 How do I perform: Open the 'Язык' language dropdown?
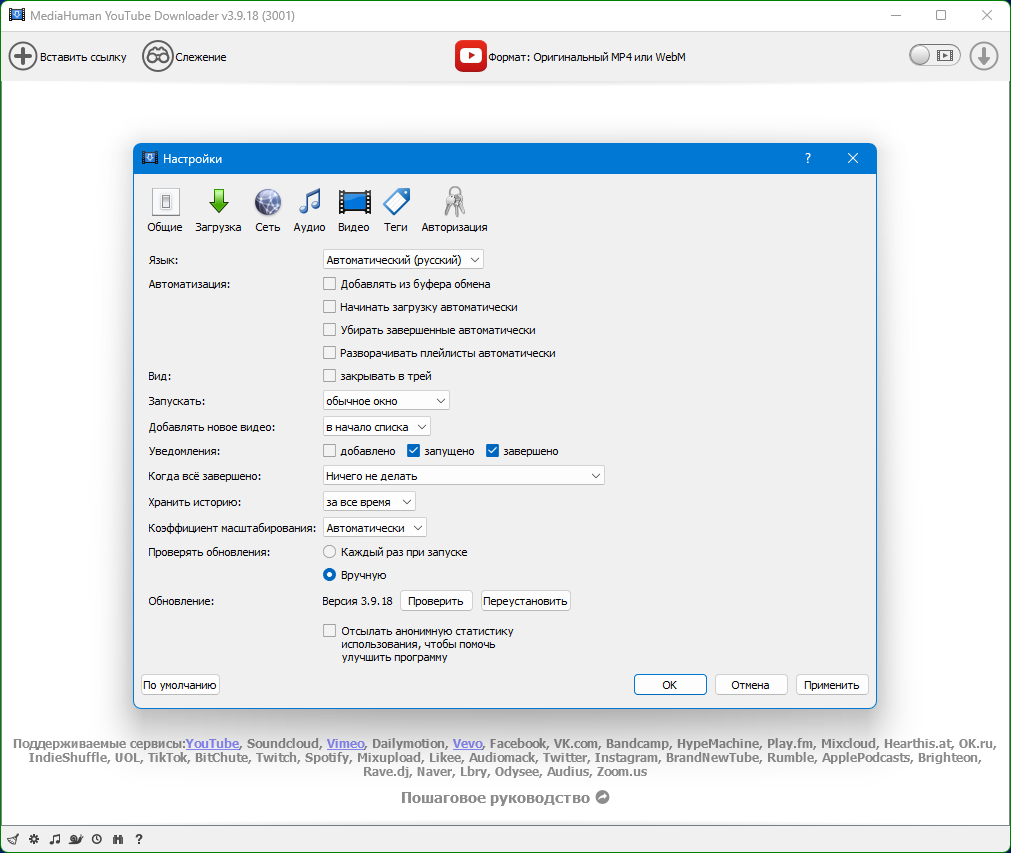pyautogui.click(x=403, y=260)
